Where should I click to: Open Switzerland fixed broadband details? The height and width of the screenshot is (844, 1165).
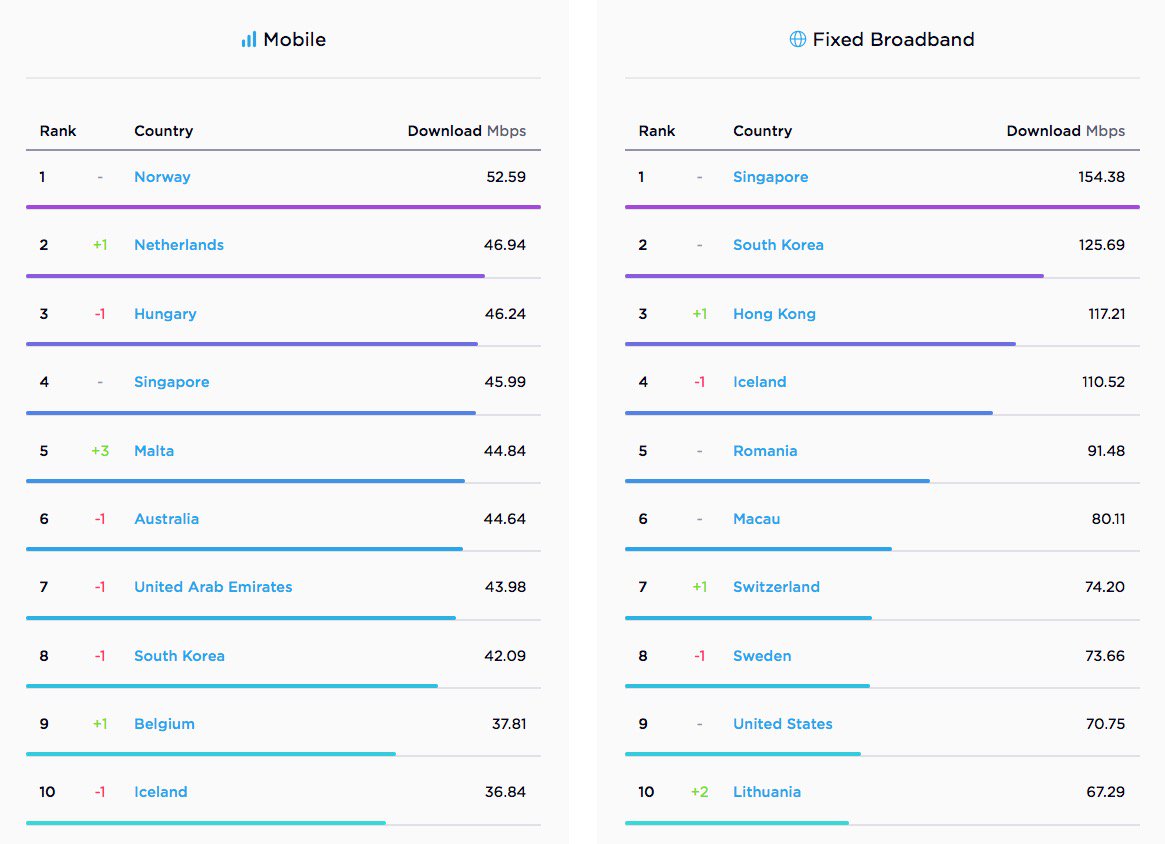coord(776,587)
